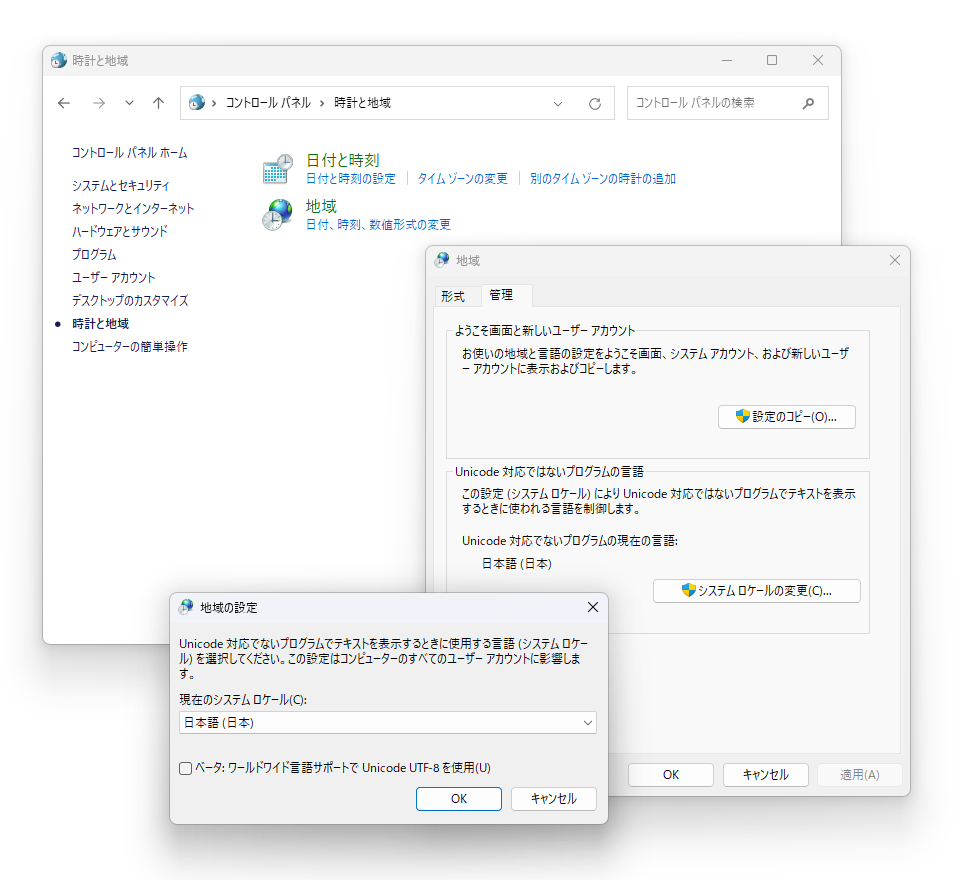Click the globe icon in the 地域の設定 title bar
Viewport: 961px width, 880px height.
point(185,607)
